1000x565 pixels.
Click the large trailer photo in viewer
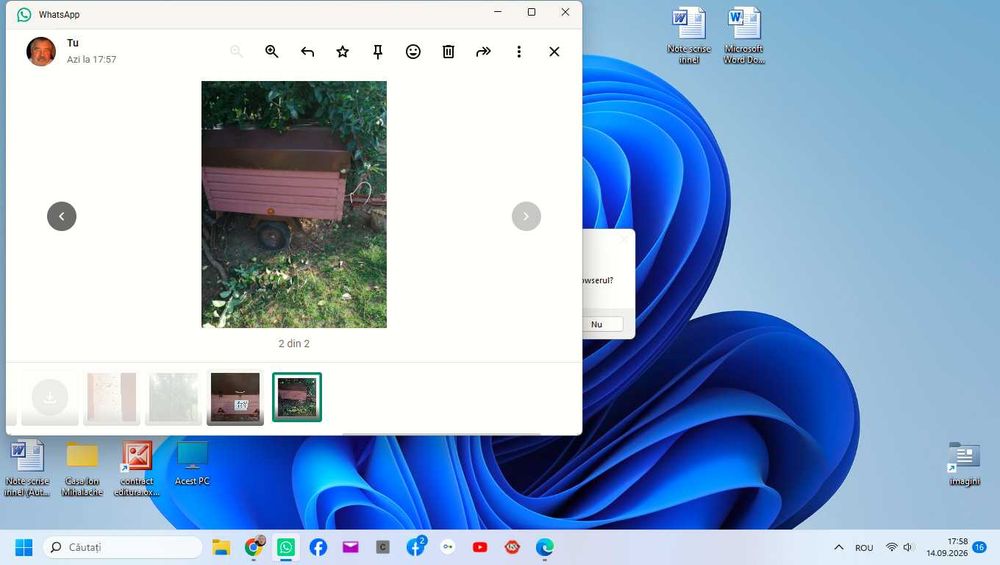point(294,204)
